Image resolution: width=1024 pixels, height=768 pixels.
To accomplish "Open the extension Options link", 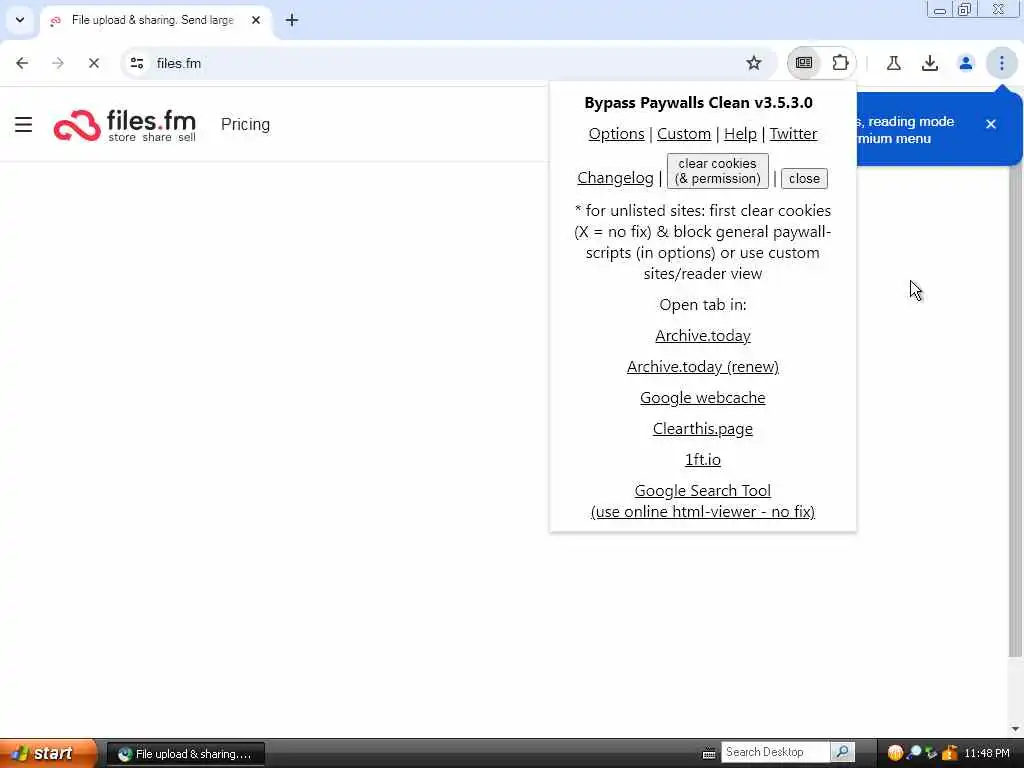I will pos(616,134).
